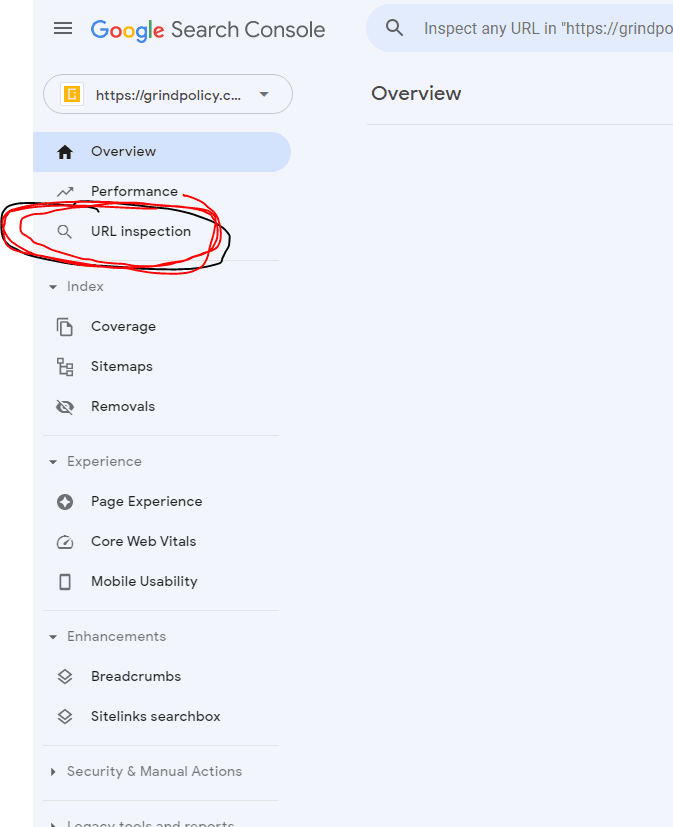Click Security & Manual Actions heading
The image size is (673, 827).
coord(155,772)
